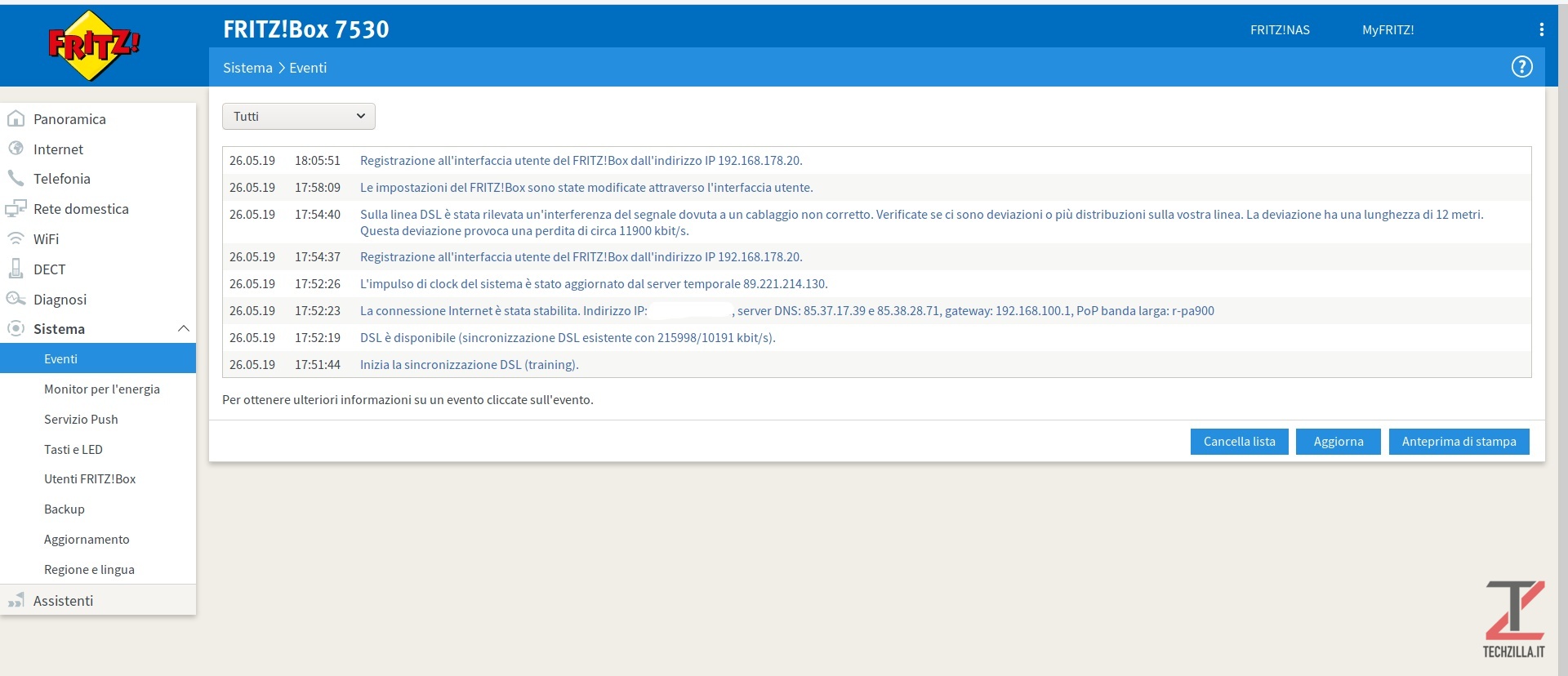Click the DECT handset icon

tap(16, 269)
